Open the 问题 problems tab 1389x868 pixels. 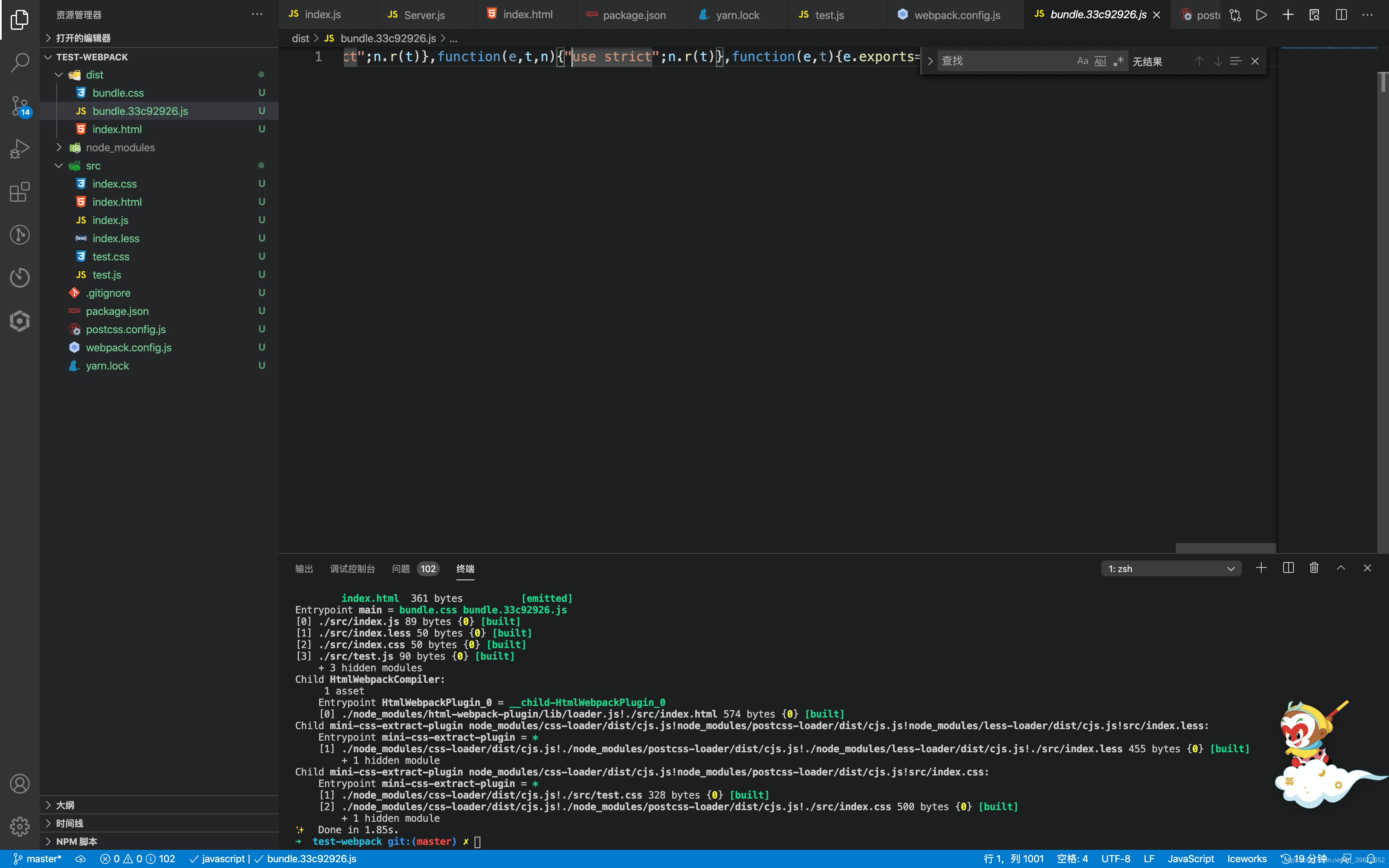coord(415,568)
